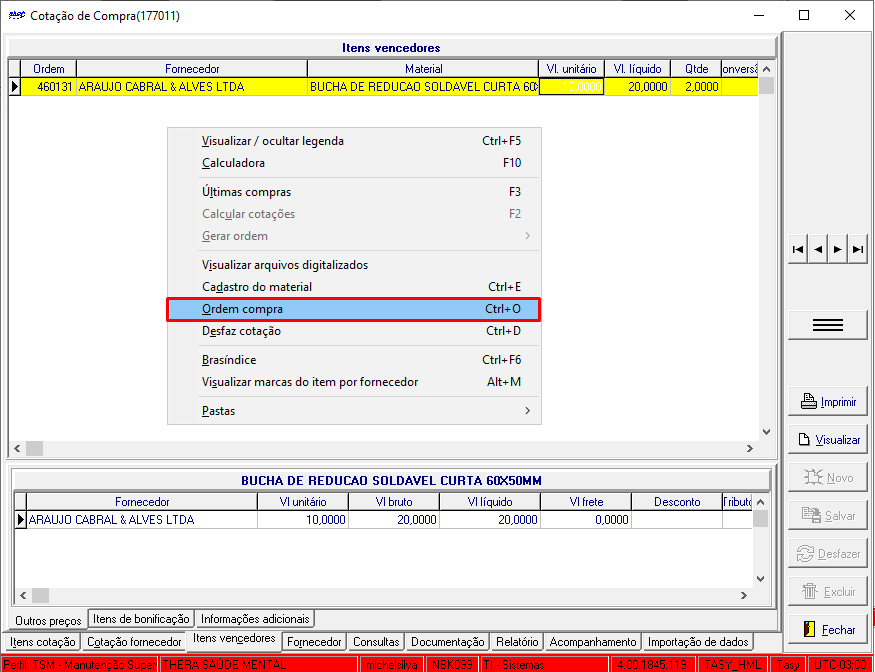This screenshot has width=875, height=672.
Task: Open Importação de dados tab
Action: click(698, 642)
